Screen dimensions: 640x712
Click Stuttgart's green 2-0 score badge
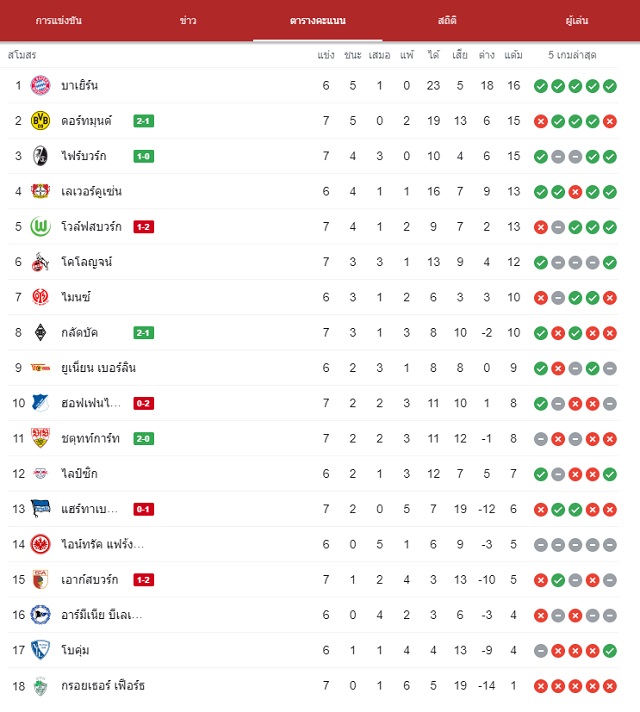click(144, 438)
